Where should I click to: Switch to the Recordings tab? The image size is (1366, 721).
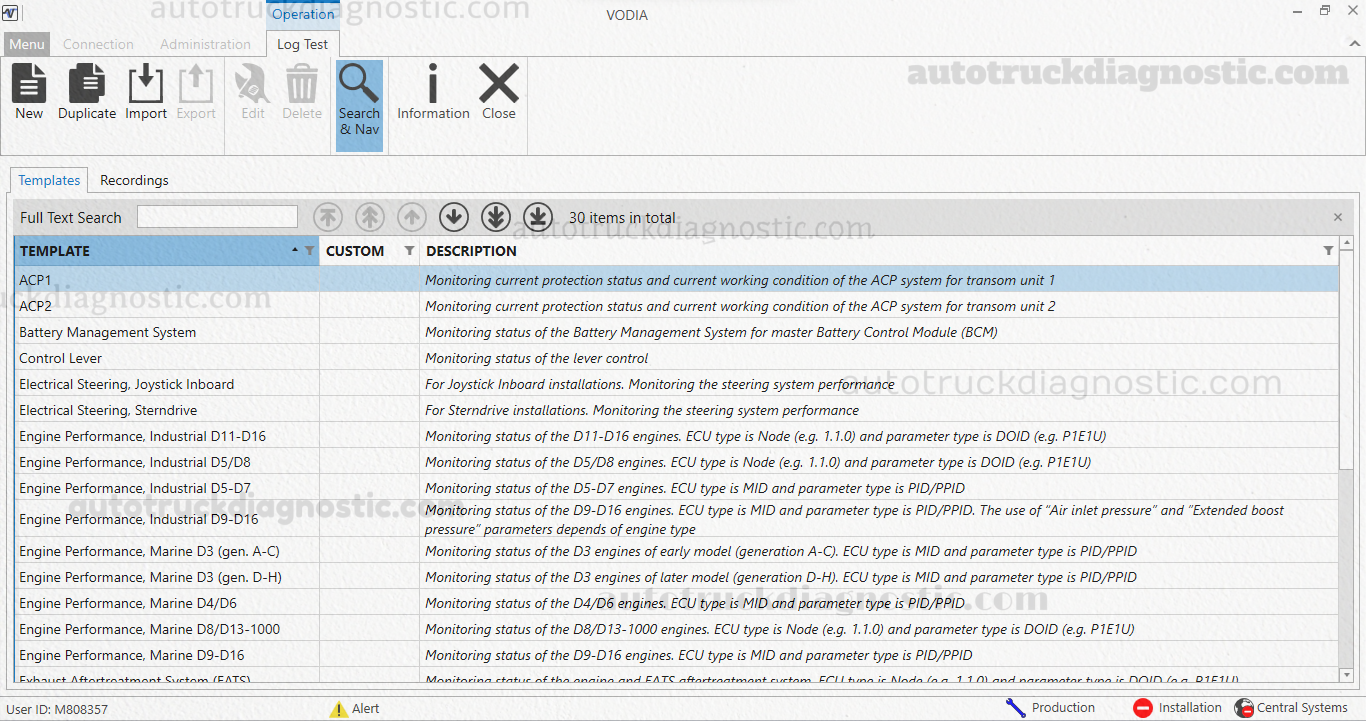tap(134, 180)
